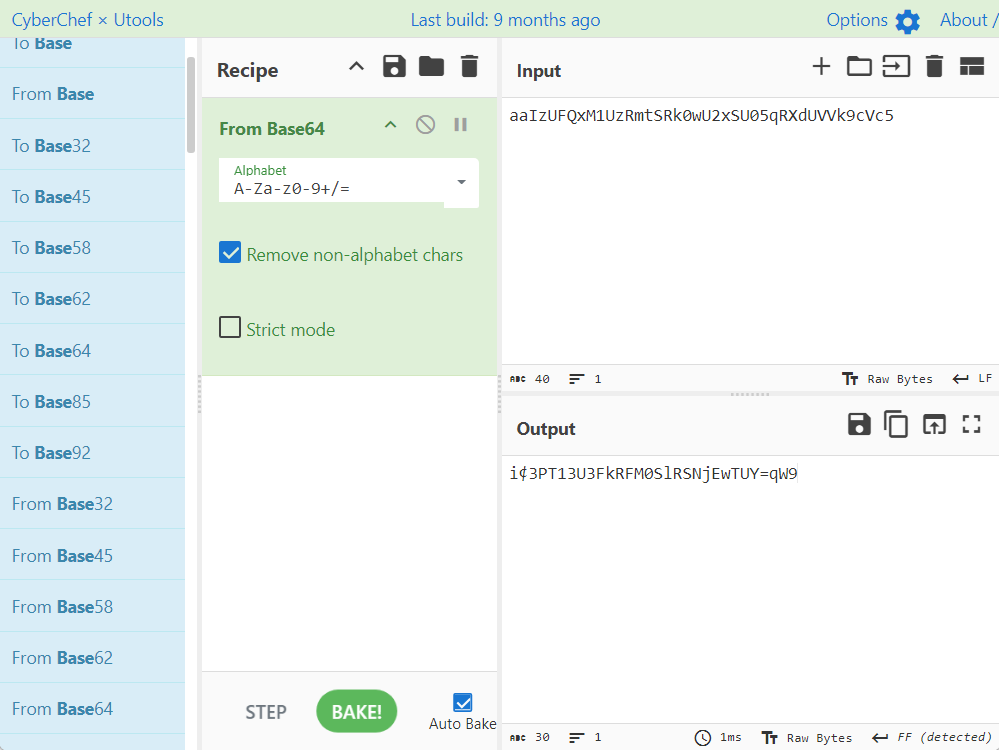Click the 1ms bake time indicator
Screen dimensions: 999x750
(x=718, y=737)
